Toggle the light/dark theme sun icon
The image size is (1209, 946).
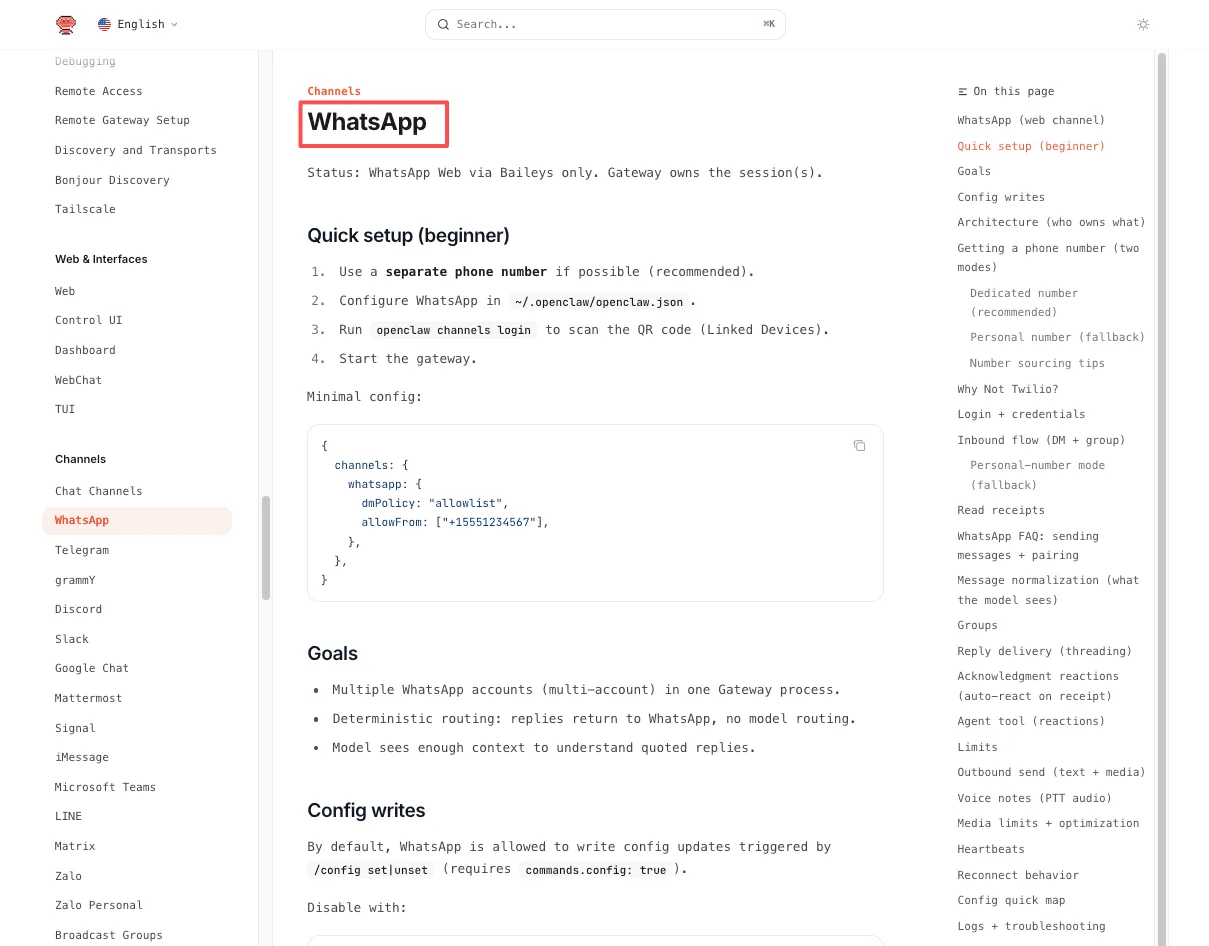coord(1143,25)
